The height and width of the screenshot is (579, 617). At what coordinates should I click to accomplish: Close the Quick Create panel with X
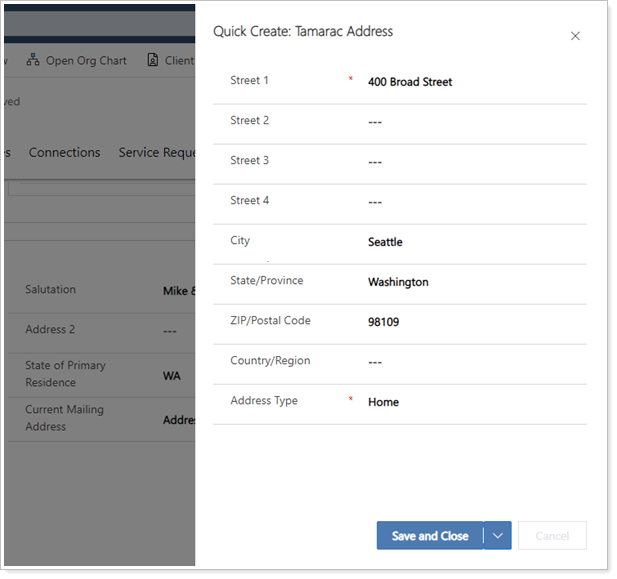[575, 36]
